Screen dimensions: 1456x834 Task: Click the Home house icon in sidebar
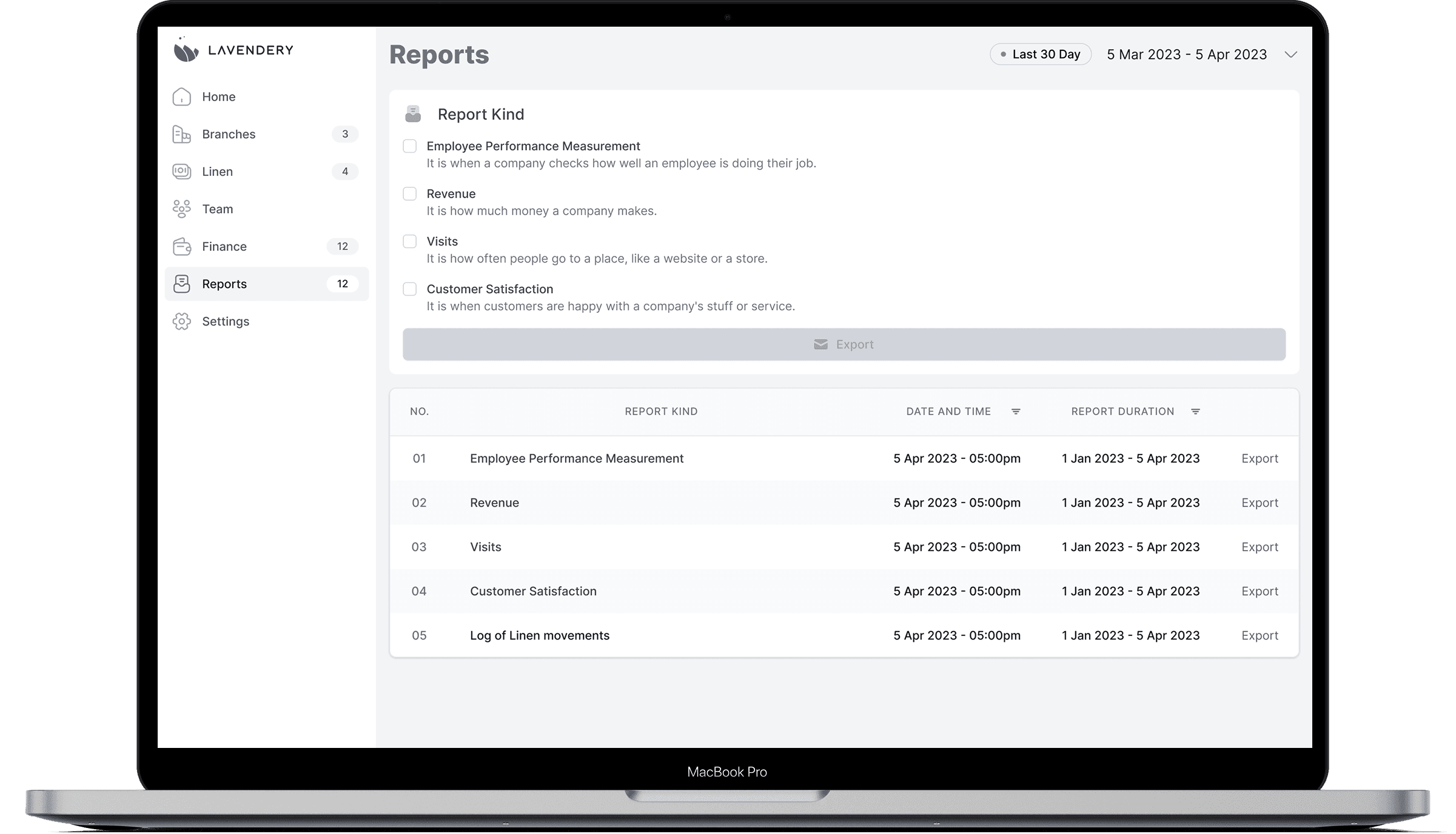point(181,97)
